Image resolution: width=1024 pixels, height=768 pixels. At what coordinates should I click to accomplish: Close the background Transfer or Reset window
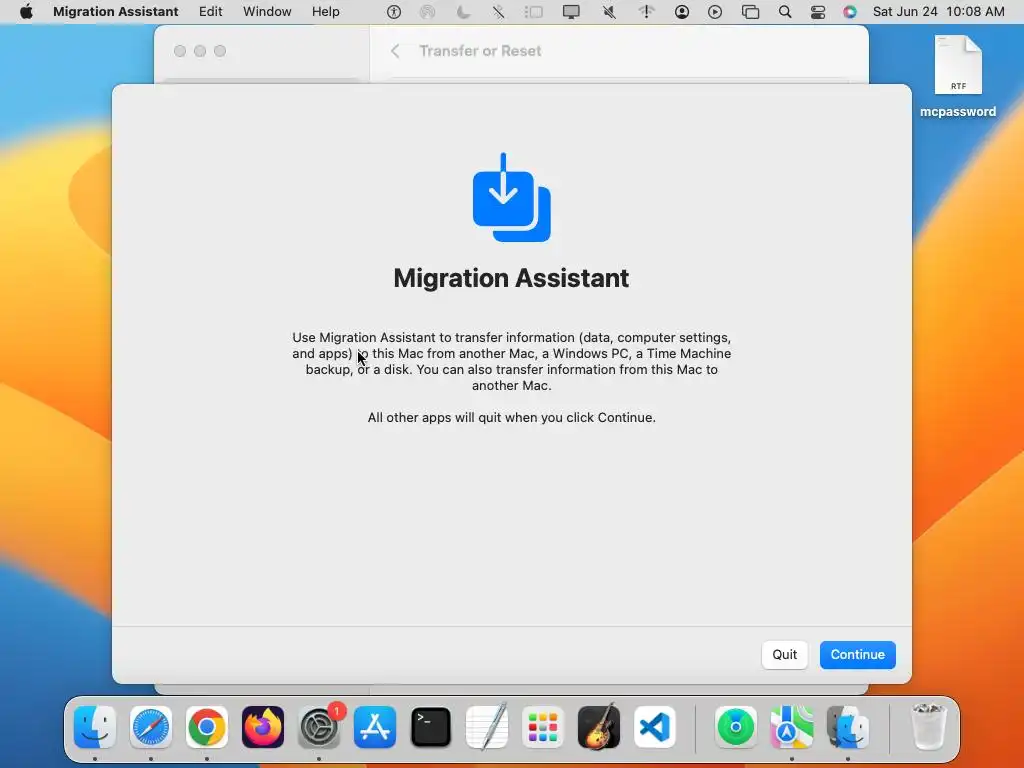tap(180, 51)
